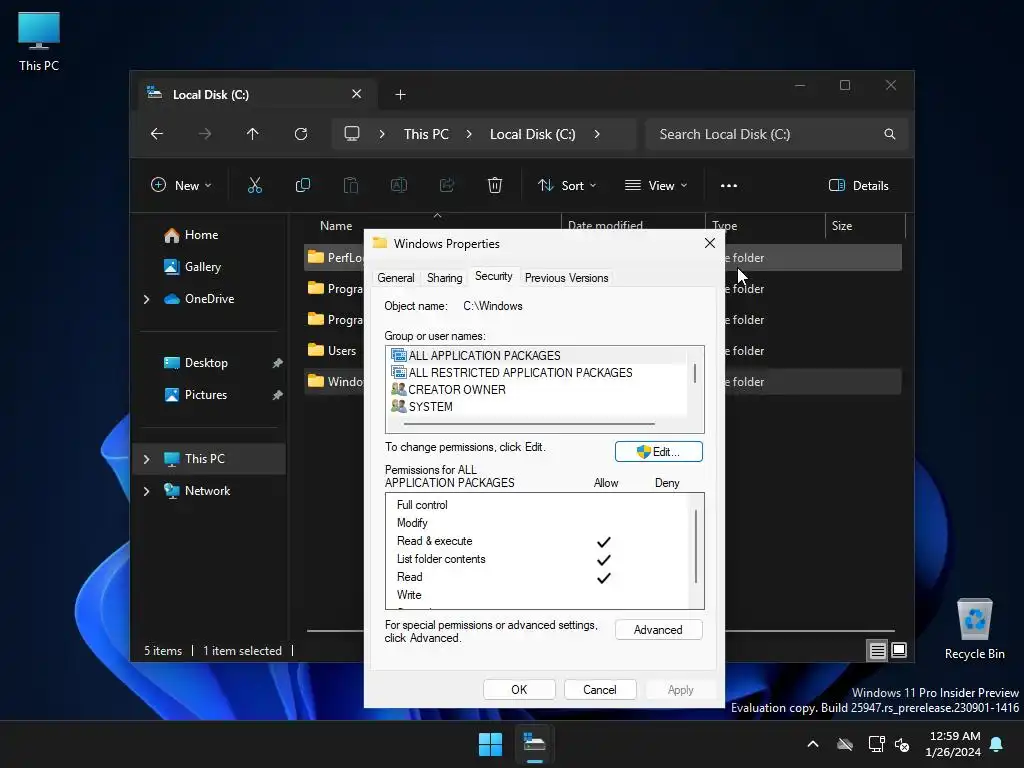Open the Recycle Bin desktop icon
This screenshot has height=768, width=1024.
point(974,629)
